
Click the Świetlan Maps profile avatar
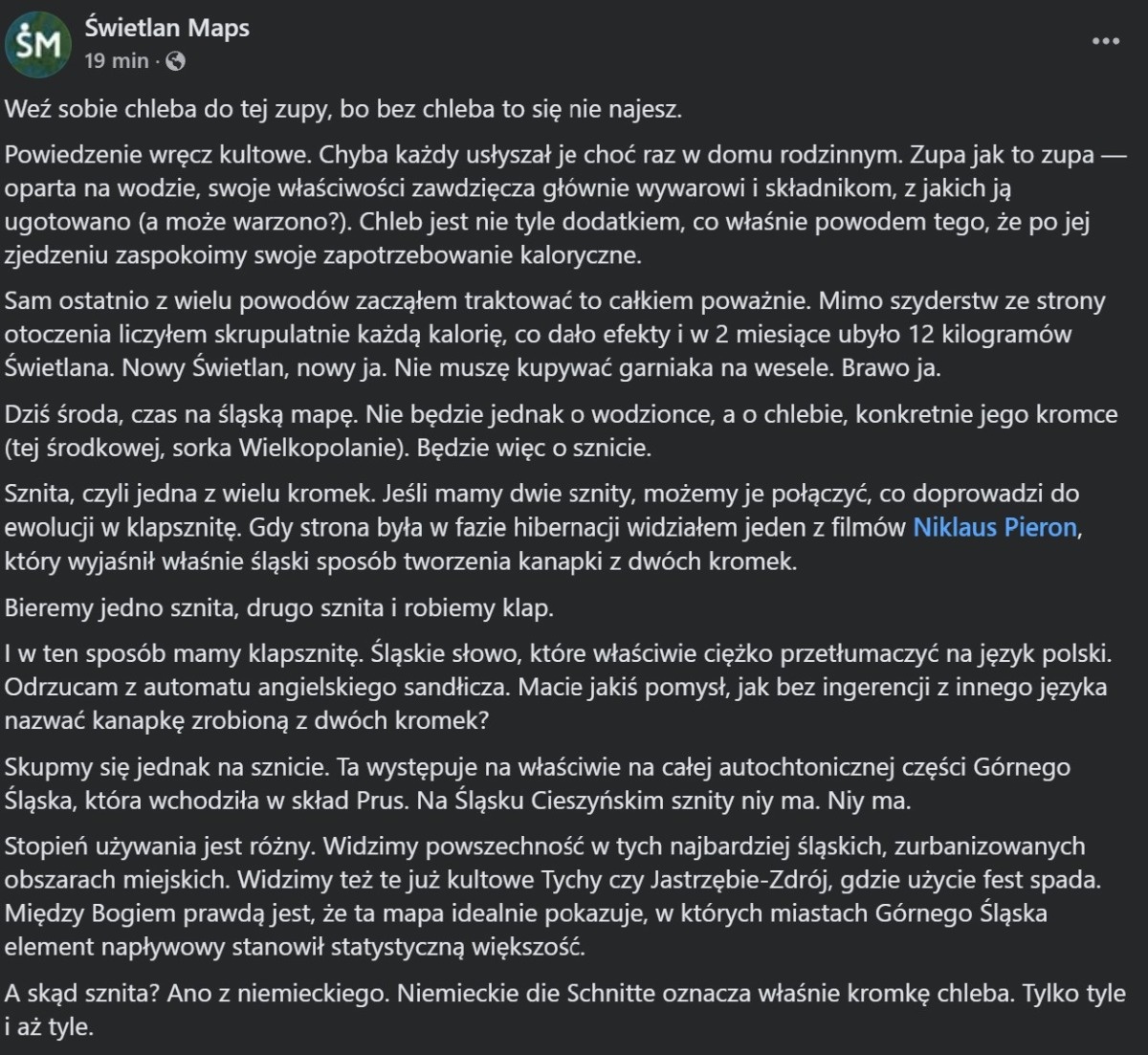click(38, 43)
